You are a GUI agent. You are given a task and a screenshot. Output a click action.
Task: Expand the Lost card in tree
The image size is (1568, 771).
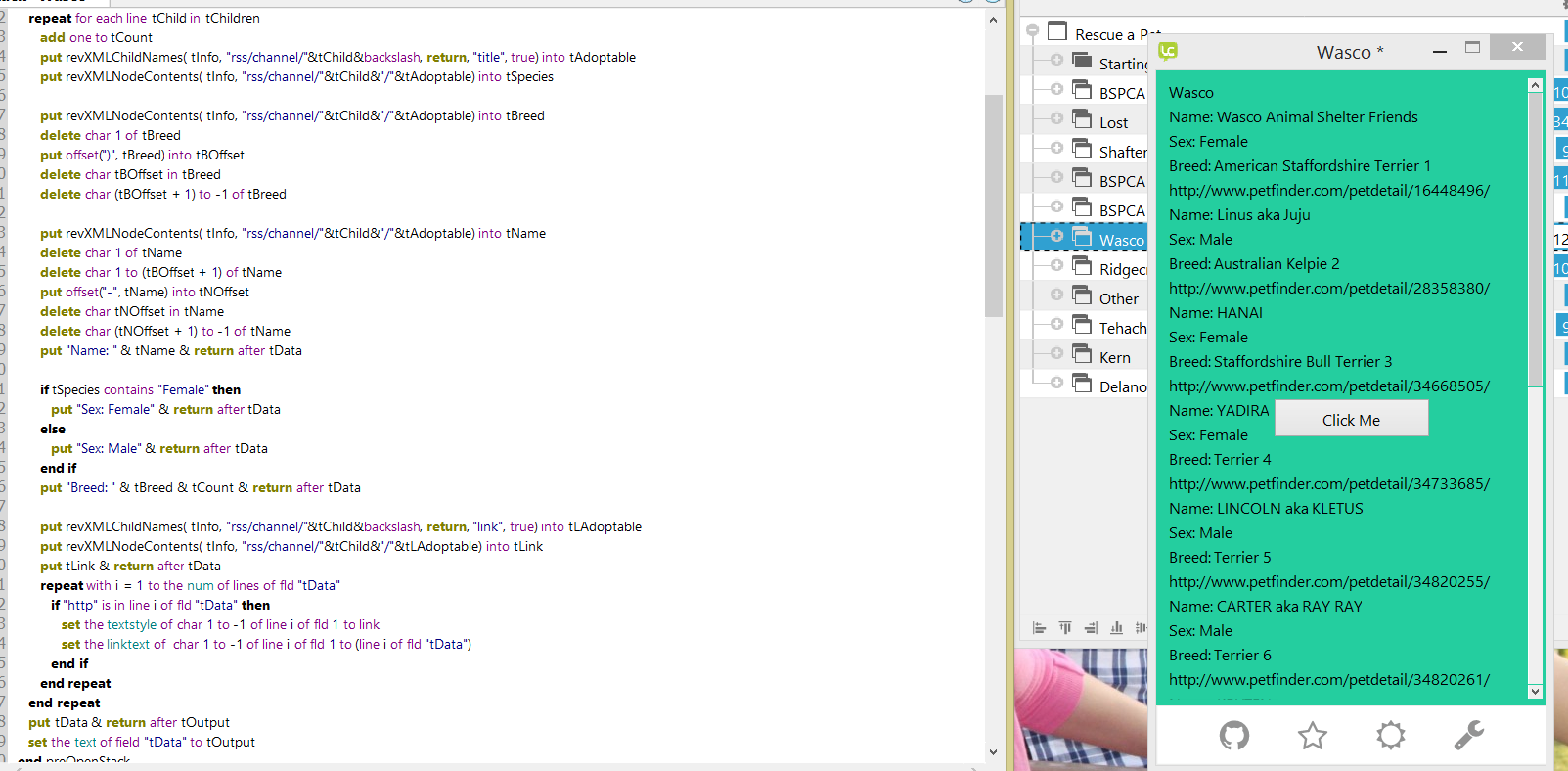click(x=1056, y=118)
